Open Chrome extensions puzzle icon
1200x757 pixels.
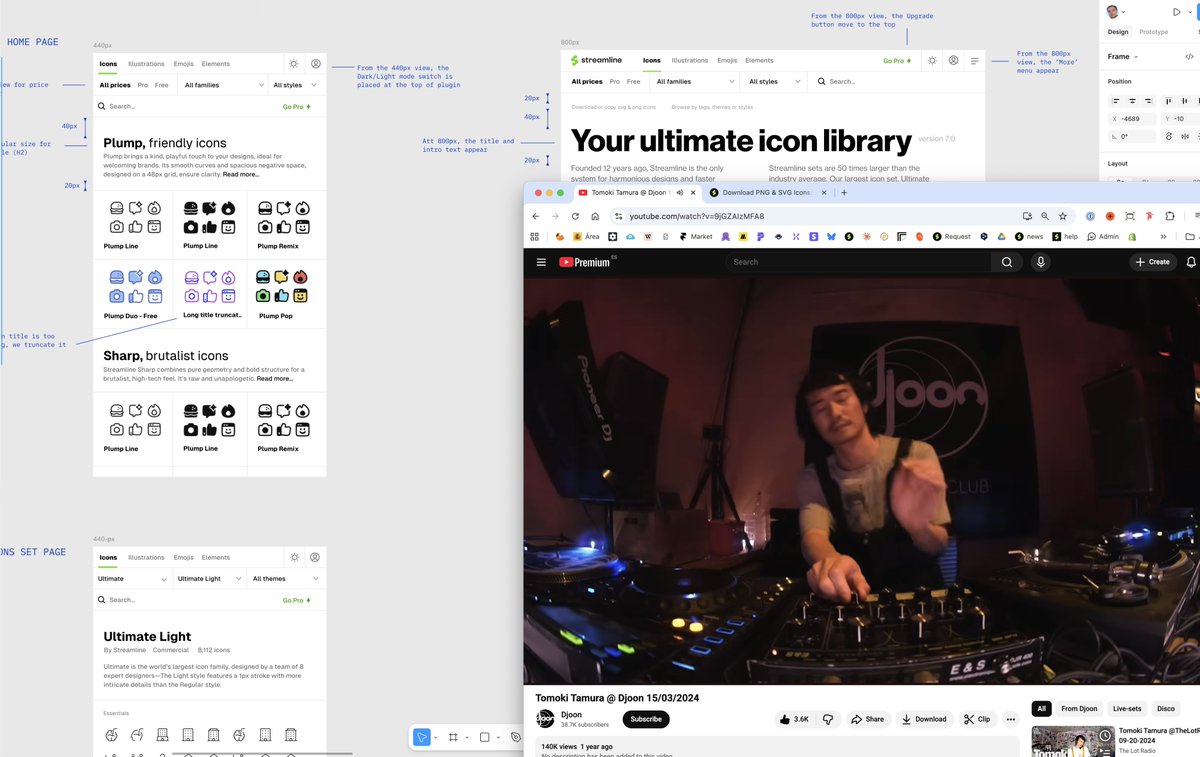tap(1169, 216)
